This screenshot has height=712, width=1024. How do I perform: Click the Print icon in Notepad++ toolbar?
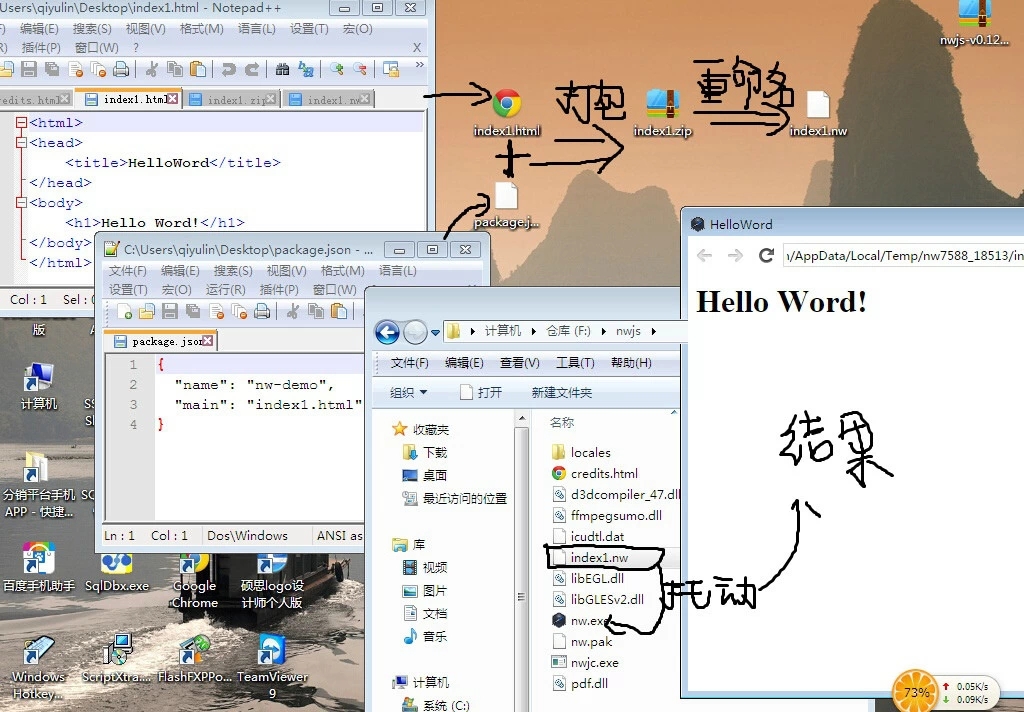(x=121, y=68)
